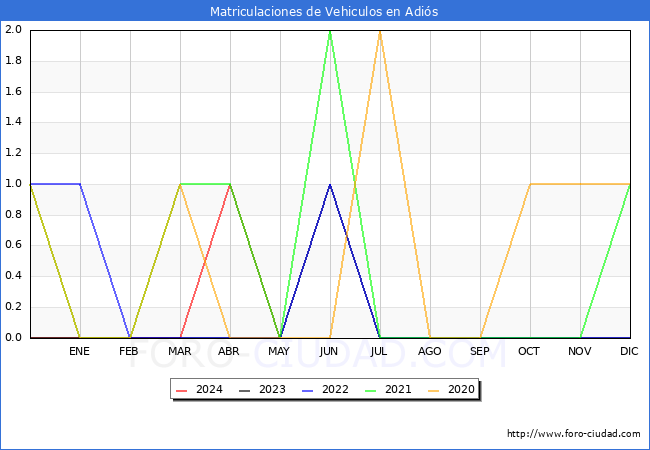Click the green 2021 peak at JUN
The height and width of the screenshot is (450, 650).
330,31
